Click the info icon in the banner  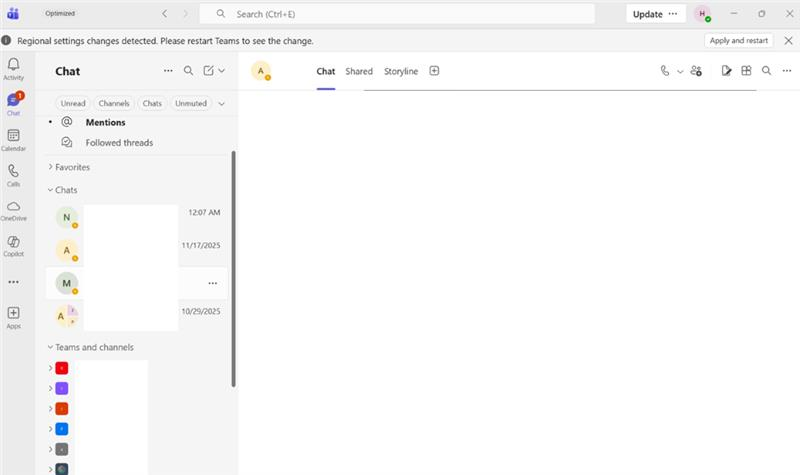(x=6, y=40)
